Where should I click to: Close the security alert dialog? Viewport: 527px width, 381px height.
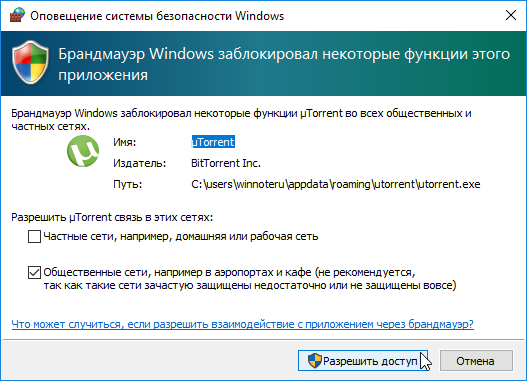(511, 15)
